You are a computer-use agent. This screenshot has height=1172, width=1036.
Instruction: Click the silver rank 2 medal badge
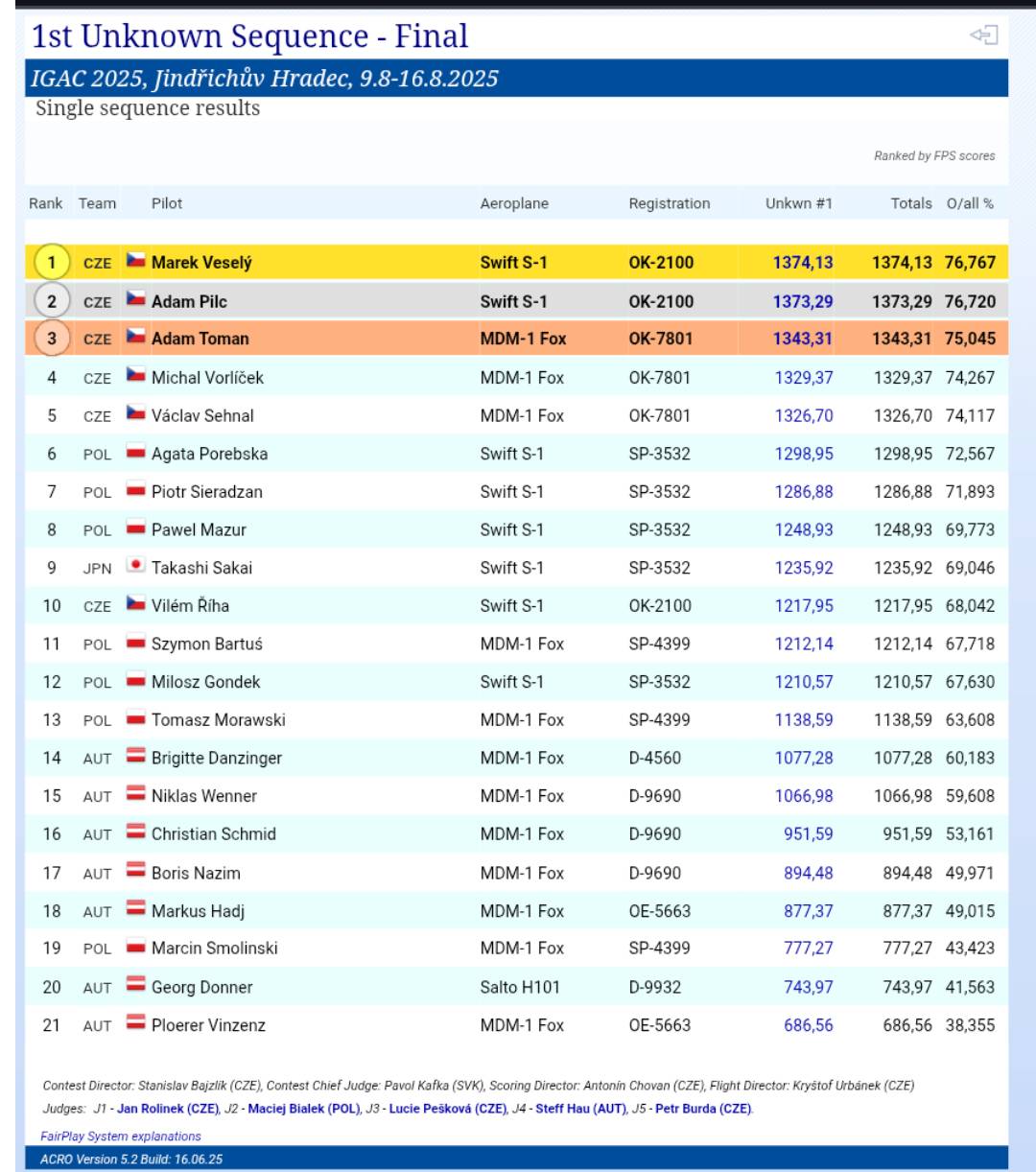pos(52,301)
